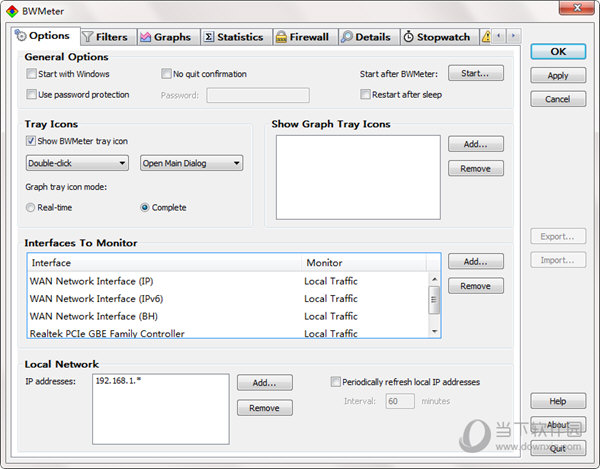The height and width of the screenshot is (469, 600).
Task: Click the Stopwatch tab clock icon
Action: click(x=408, y=37)
